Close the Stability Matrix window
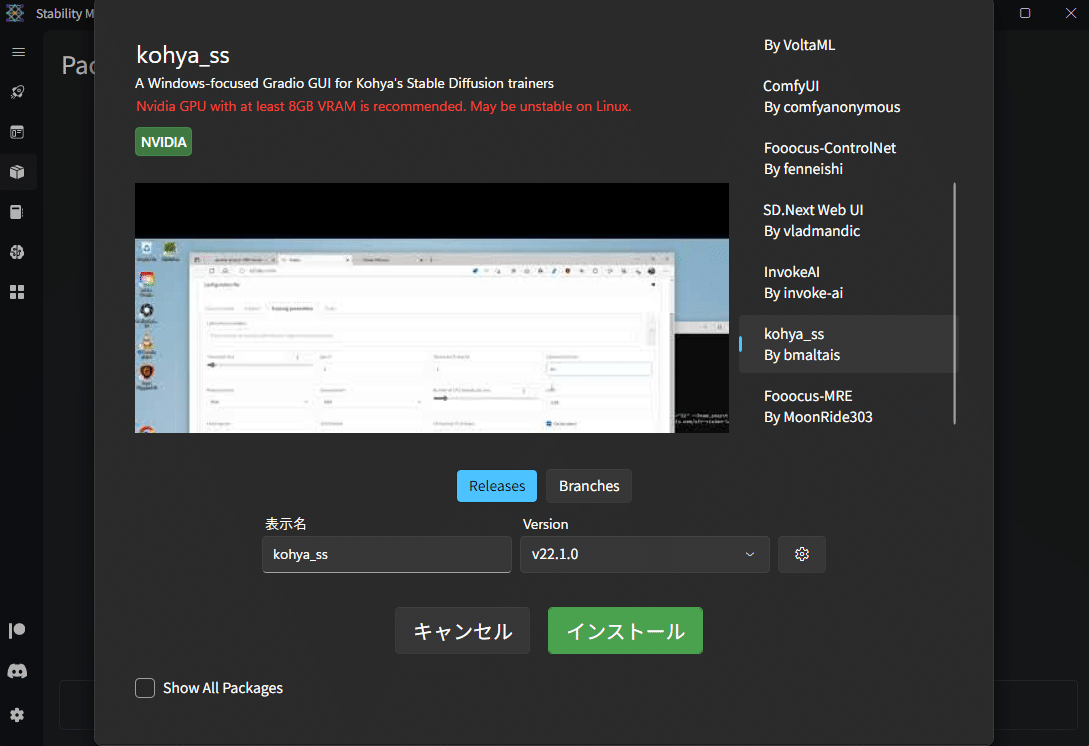This screenshot has width=1089, height=746. tap(1070, 13)
